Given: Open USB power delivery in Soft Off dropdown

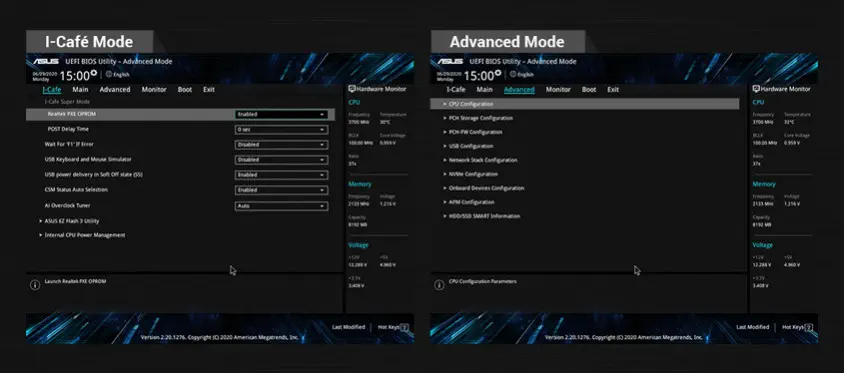Looking at the screenshot, I should pyautogui.click(x=282, y=175).
